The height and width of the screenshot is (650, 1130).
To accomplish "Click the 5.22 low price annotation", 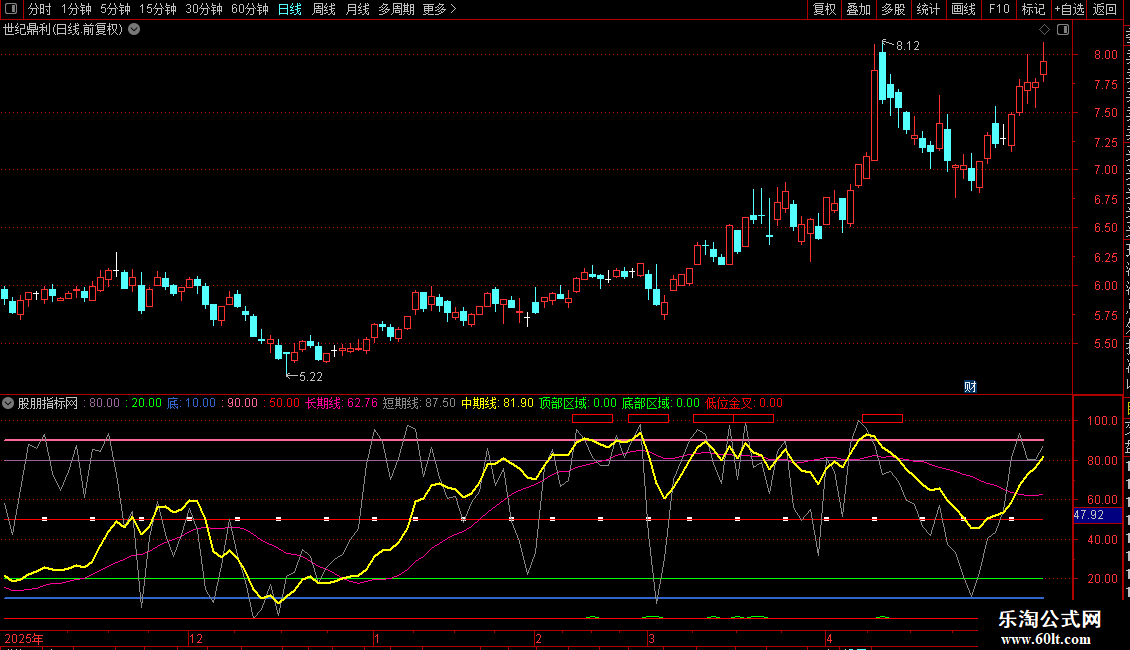I will pyautogui.click(x=311, y=377).
